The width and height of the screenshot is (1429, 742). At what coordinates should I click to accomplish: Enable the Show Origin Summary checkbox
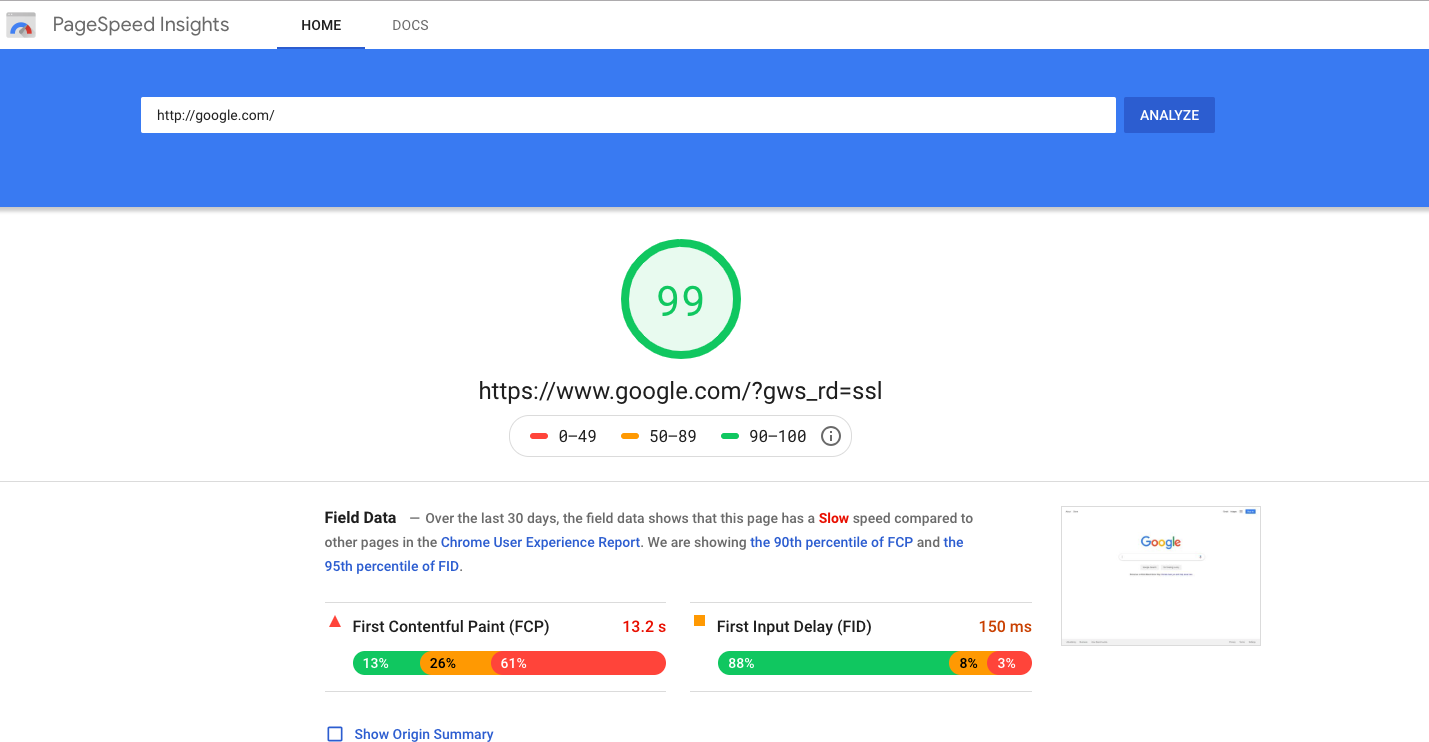(x=335, y=734)
